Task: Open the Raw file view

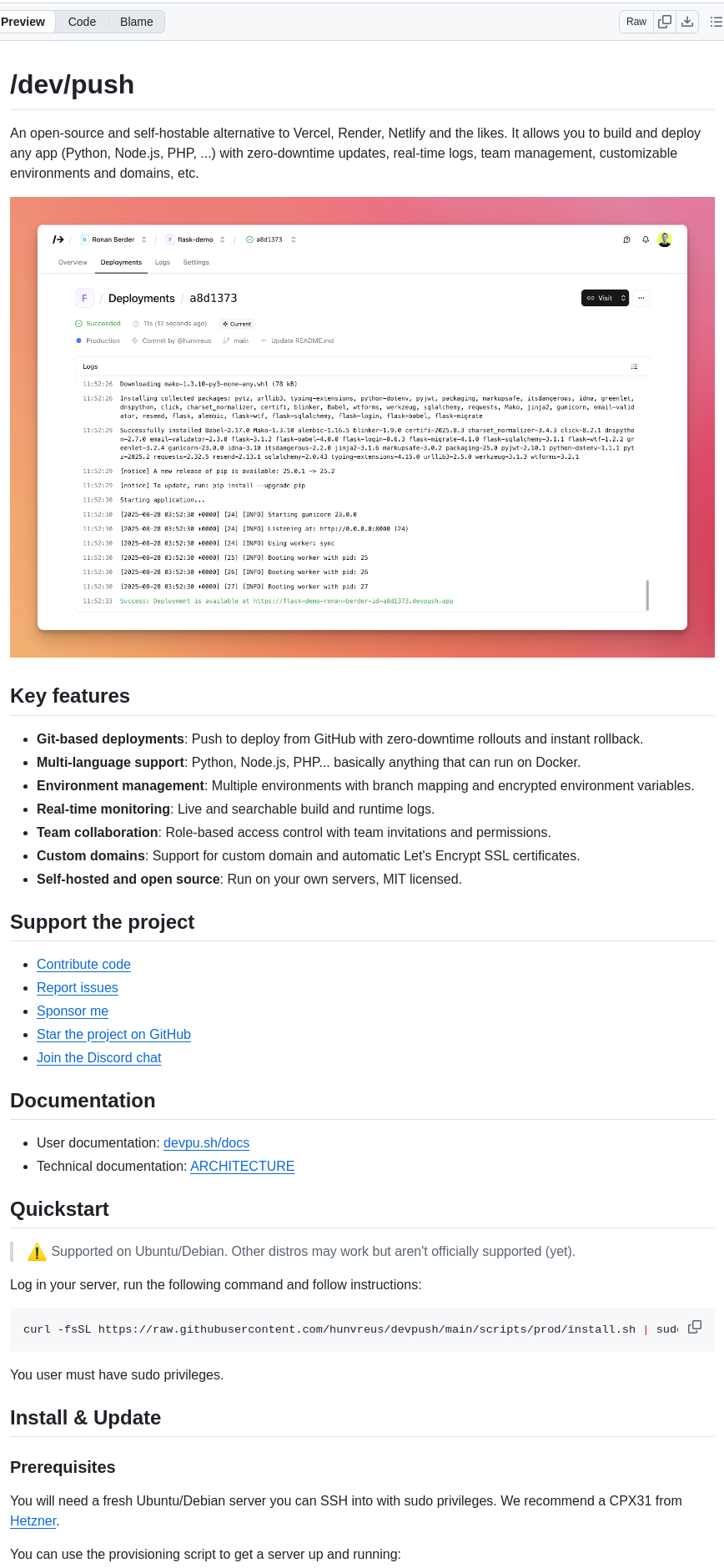Action: pyautogui.click(x=635, y=22)
